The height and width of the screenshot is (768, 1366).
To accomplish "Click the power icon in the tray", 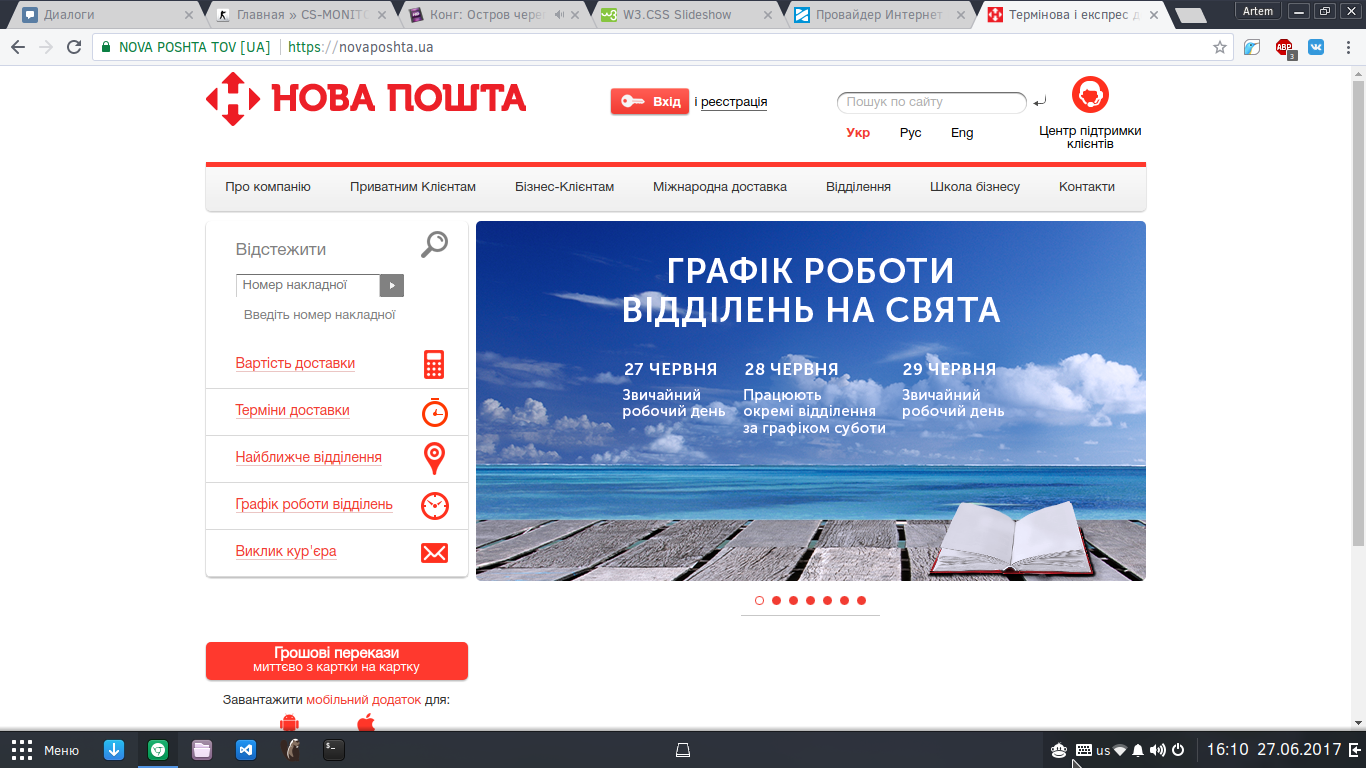I will (1178, 750).
